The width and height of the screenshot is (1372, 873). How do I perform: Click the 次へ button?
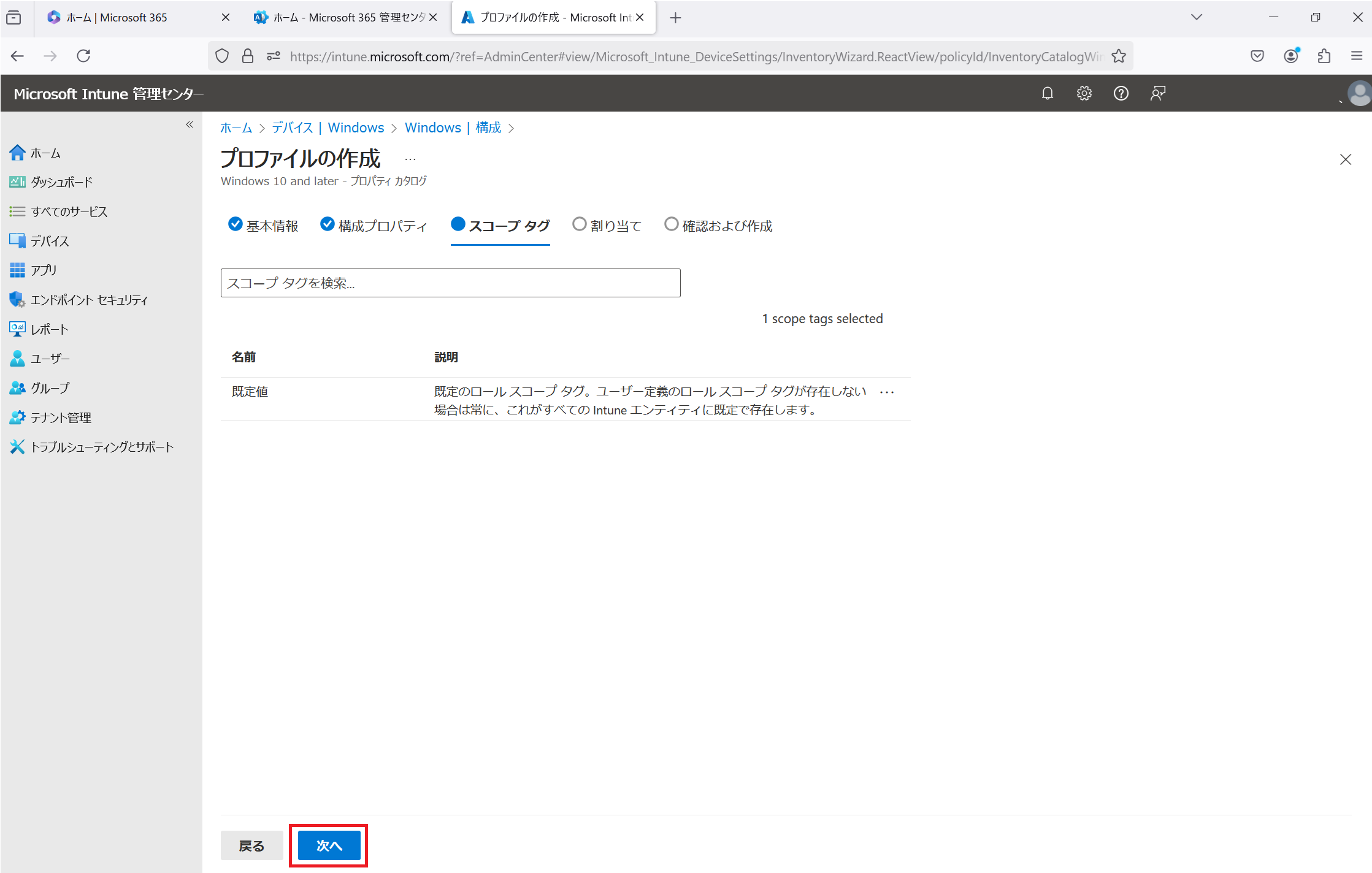tap(329, 845)
